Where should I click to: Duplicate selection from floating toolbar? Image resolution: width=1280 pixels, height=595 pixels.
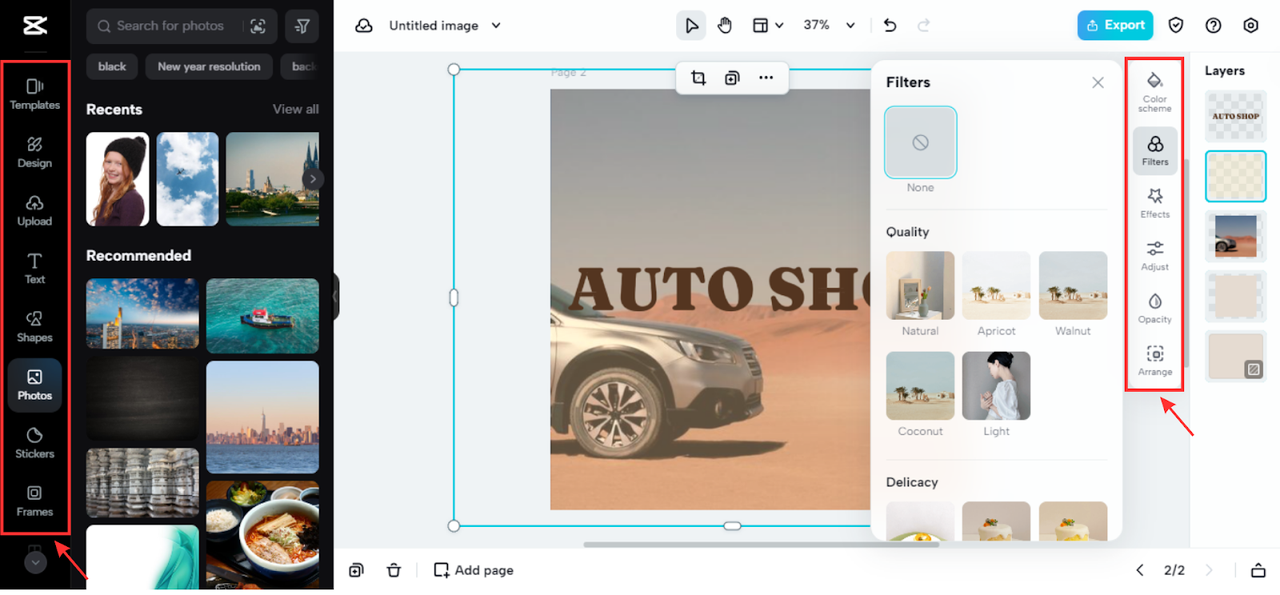coord(732,78)
